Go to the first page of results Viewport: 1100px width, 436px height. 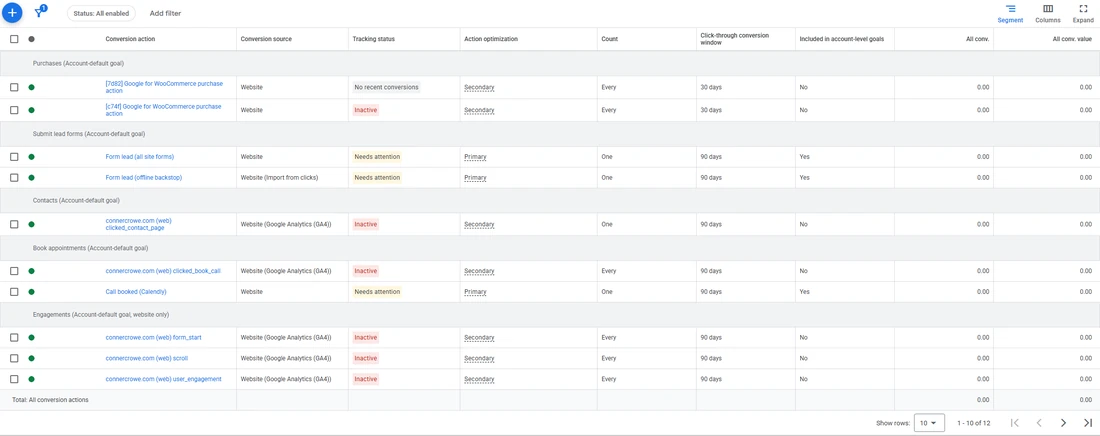tap(1014, 423)
